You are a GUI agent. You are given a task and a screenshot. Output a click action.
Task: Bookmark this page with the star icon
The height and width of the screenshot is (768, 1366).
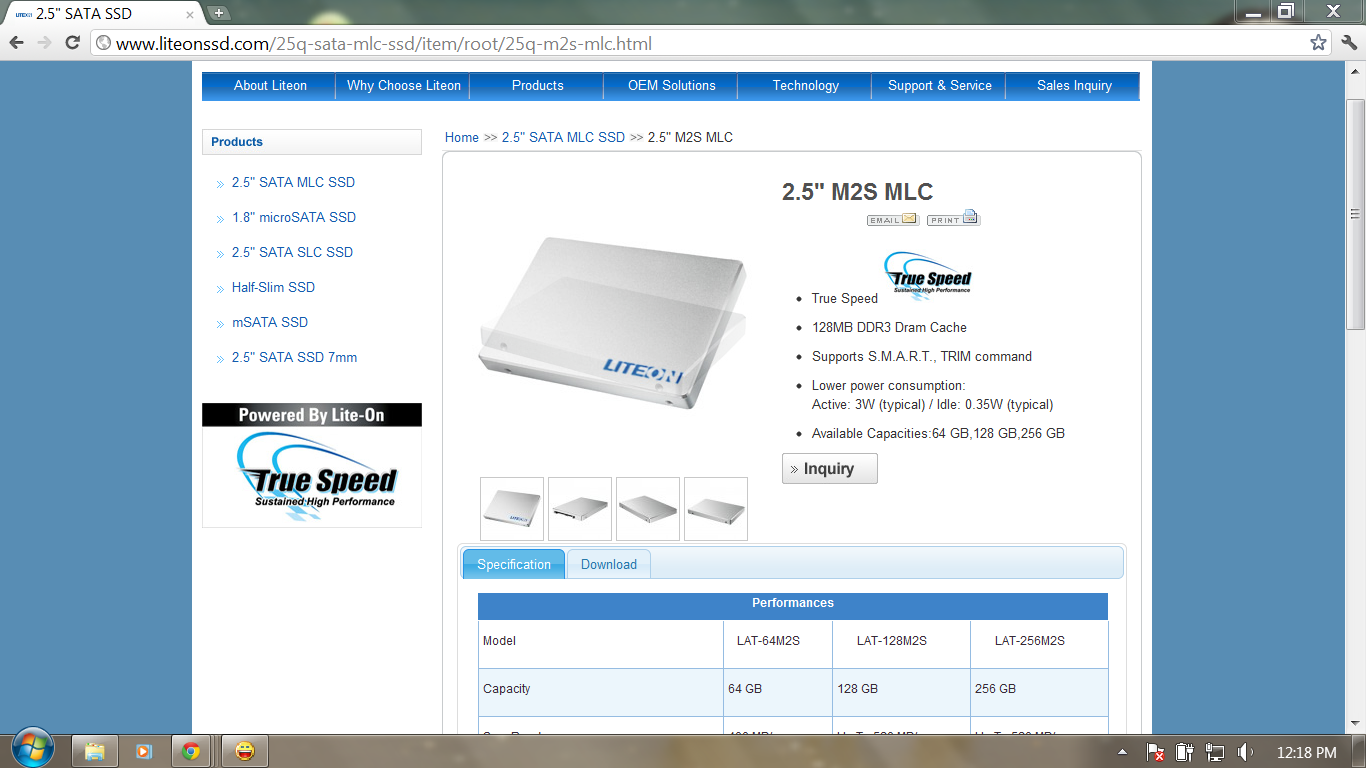pos(1319,43)
